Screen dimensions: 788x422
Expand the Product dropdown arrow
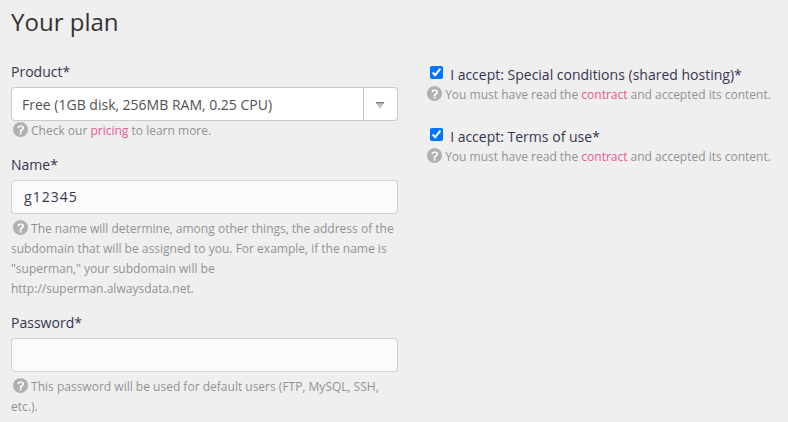380,104
